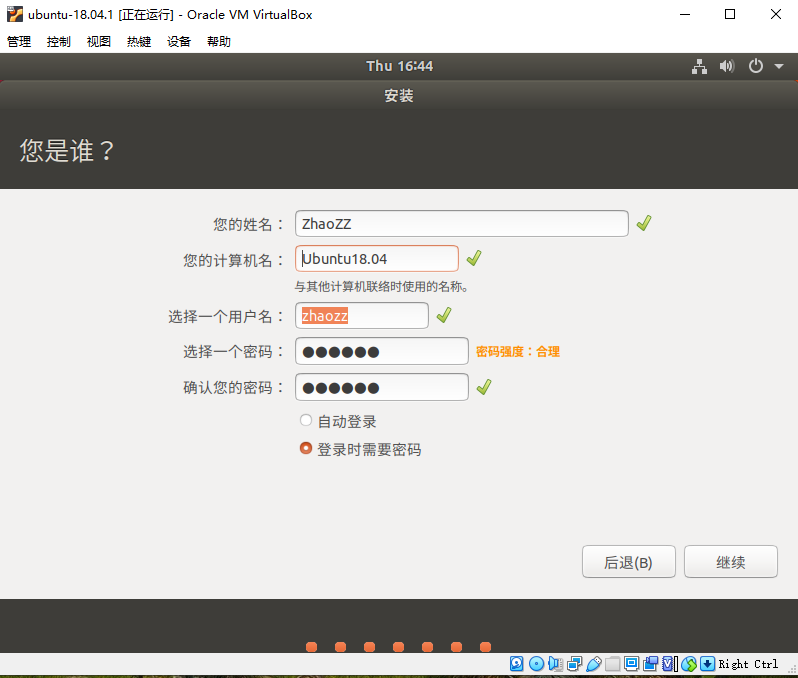The image size is (798, 678).
Task: Open the system menu dropdown arrow
Action: (x=779, y=66)
